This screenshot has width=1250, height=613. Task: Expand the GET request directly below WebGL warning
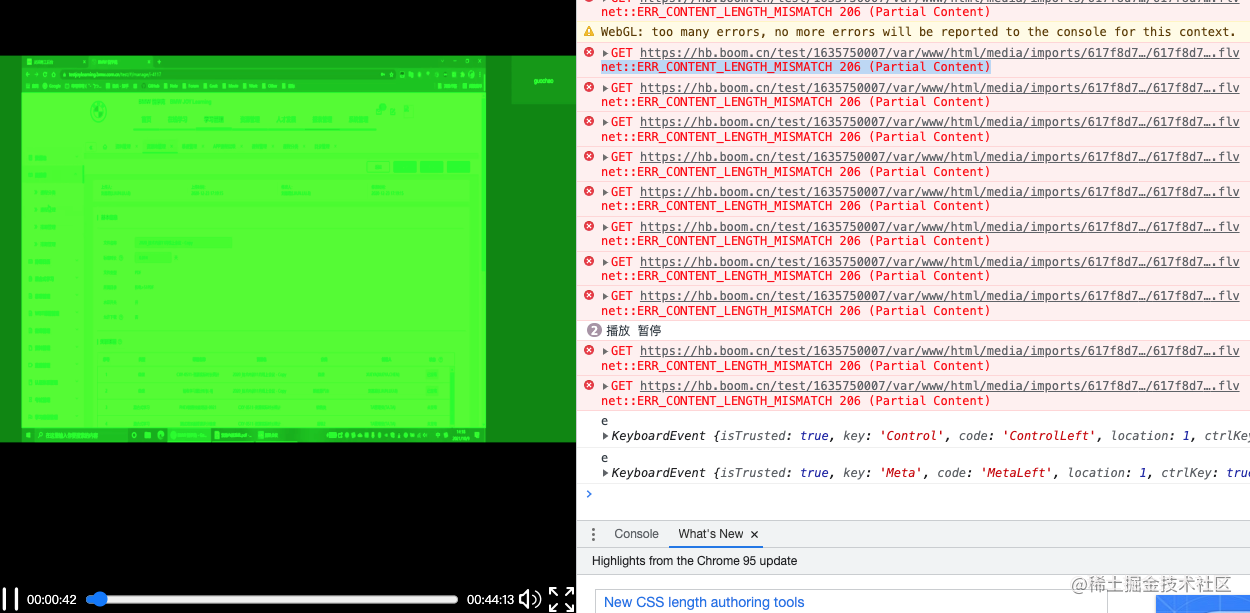(605, 53)
